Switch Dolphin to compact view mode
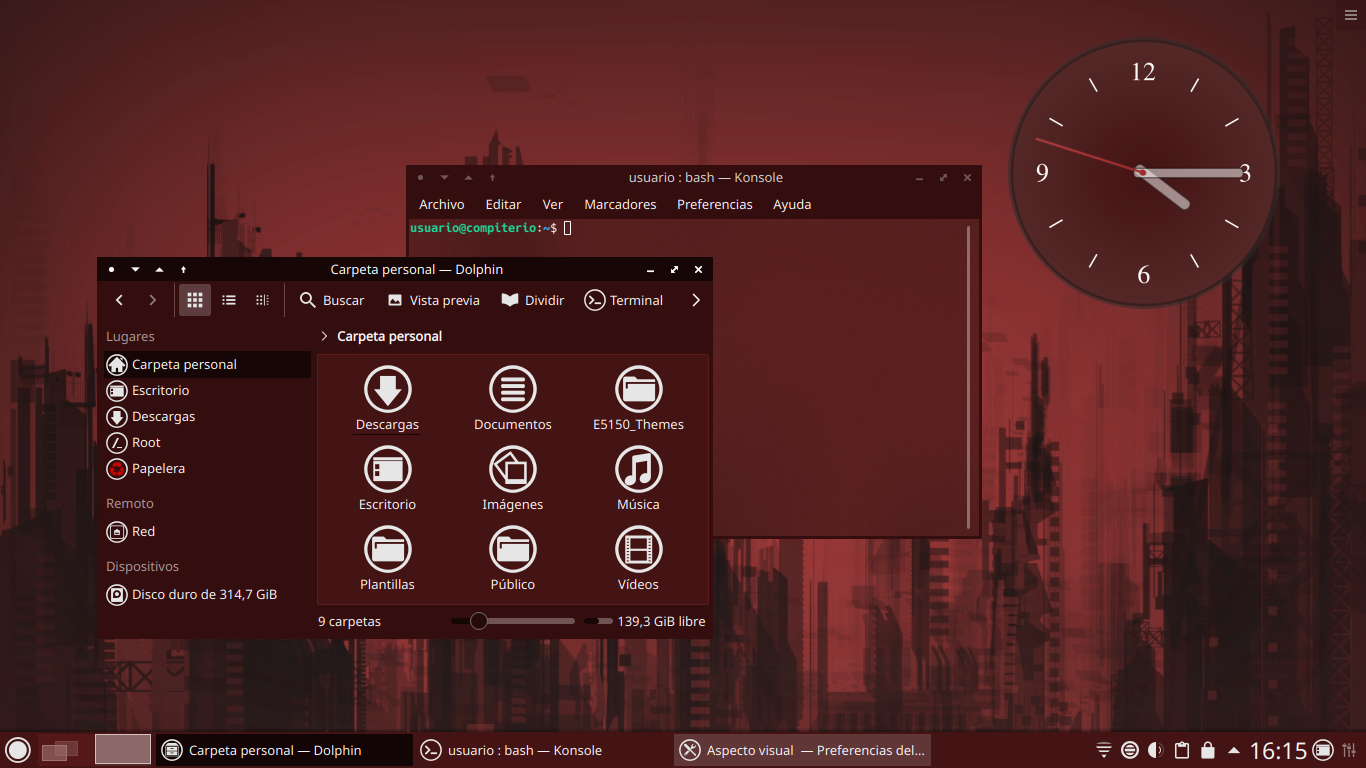 pos(229,300)
